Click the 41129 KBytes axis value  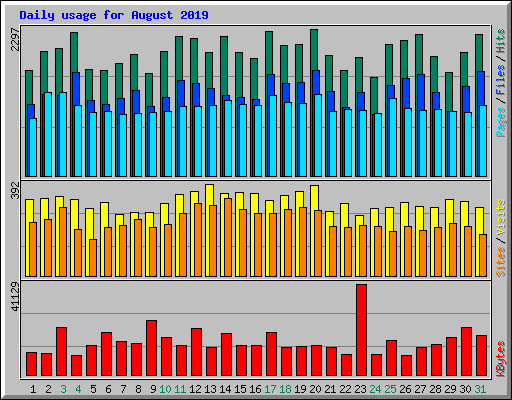point(15,297)
